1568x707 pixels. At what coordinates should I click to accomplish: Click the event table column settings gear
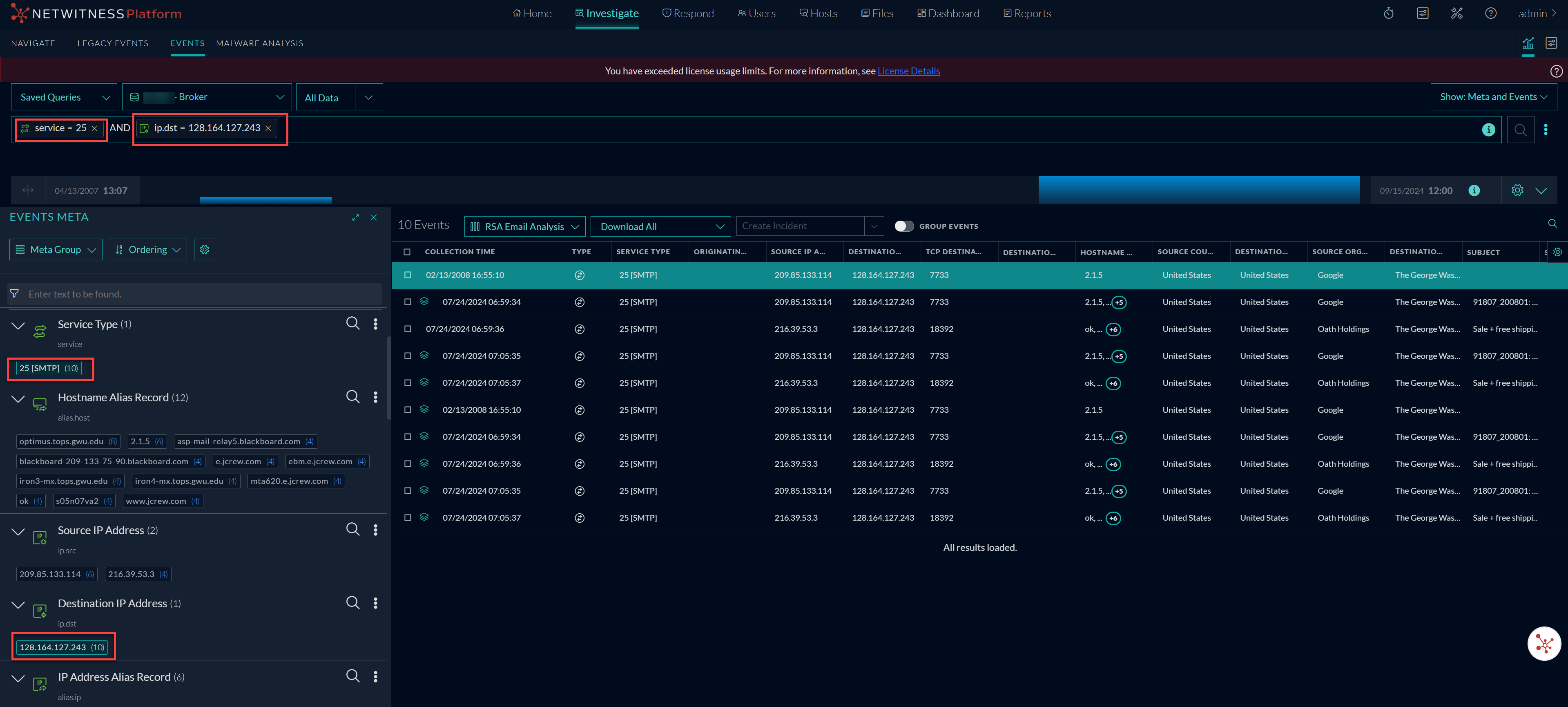tap(1557, 252)
